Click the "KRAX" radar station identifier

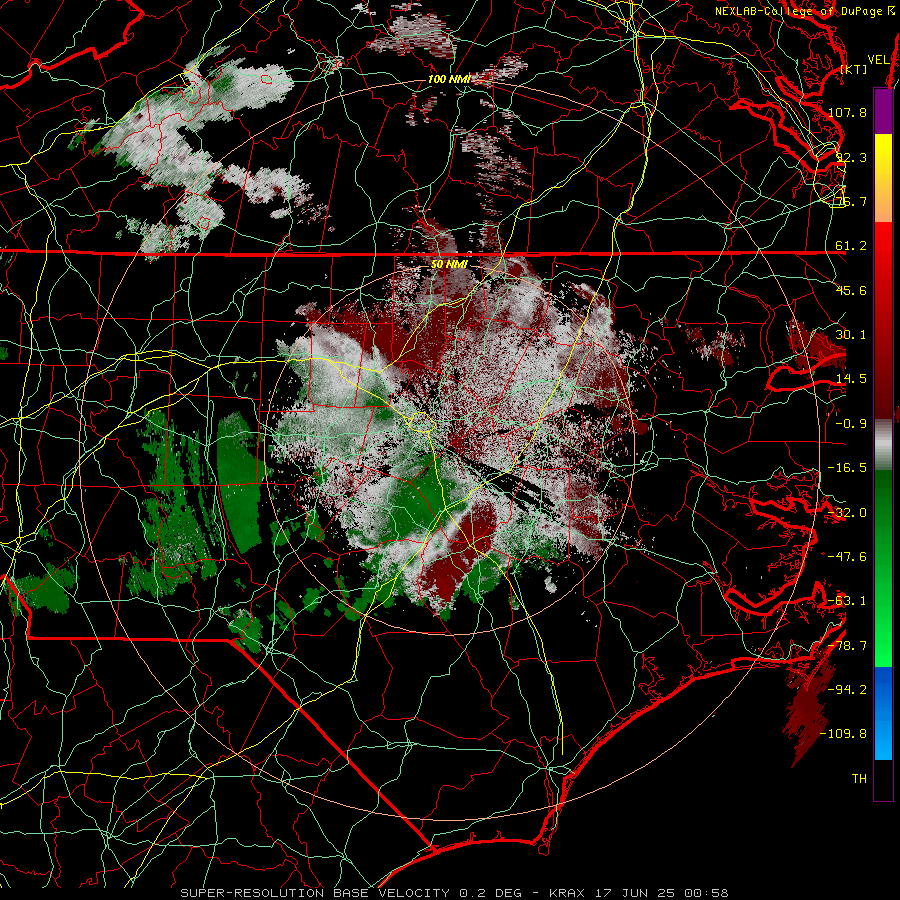pyautogui.click(x=567, y=893)
